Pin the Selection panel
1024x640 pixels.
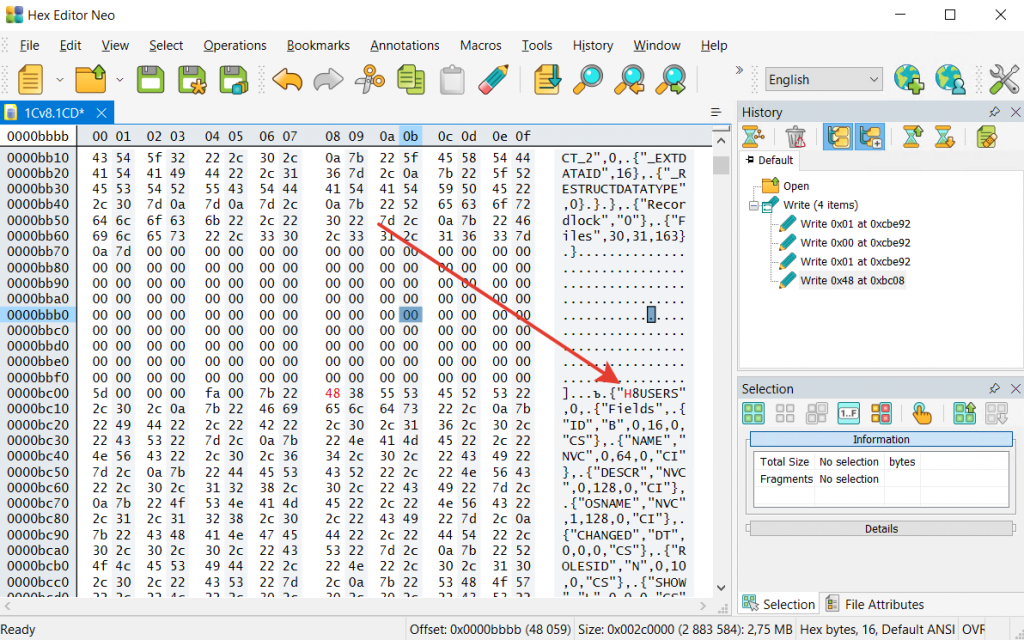click(995, 389)
